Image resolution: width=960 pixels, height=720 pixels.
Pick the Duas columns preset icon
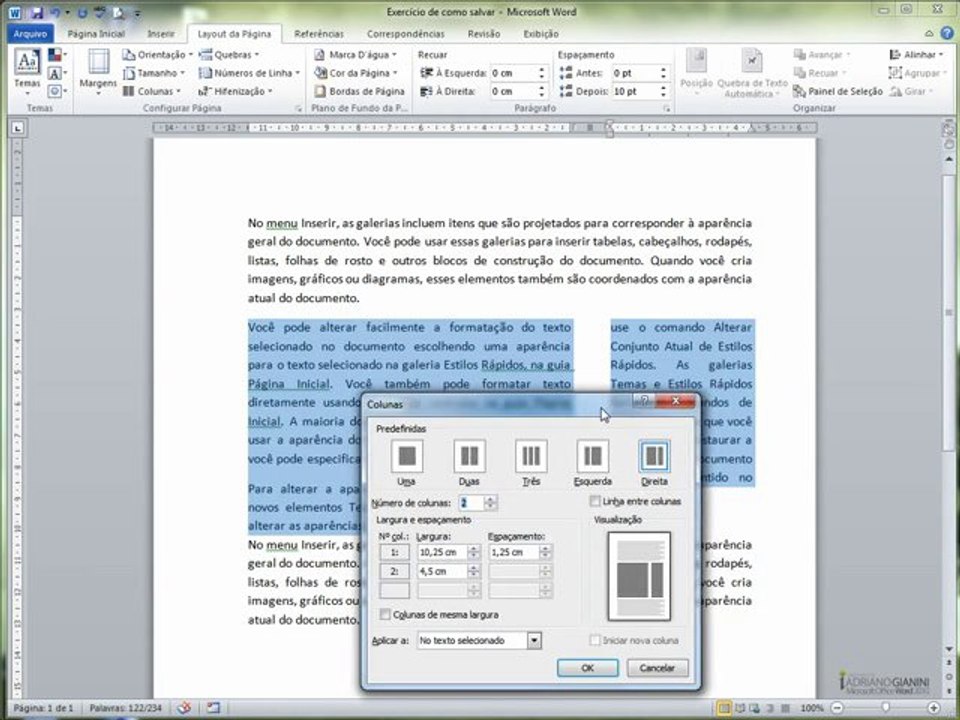click(470, 456)
